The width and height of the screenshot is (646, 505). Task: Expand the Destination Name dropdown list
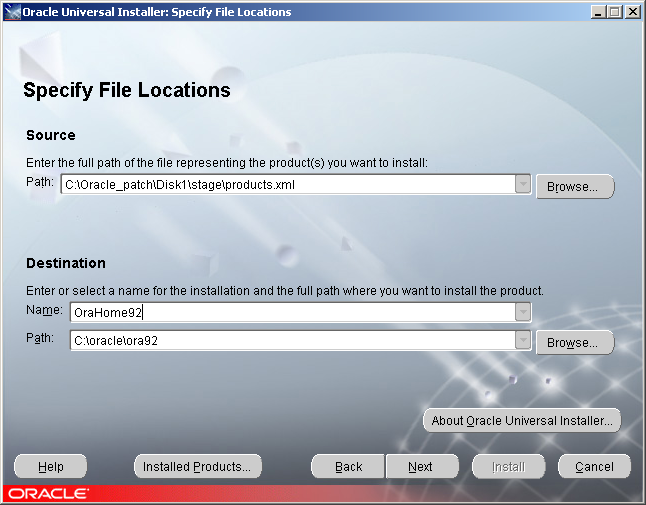click(x=522, y=312)
